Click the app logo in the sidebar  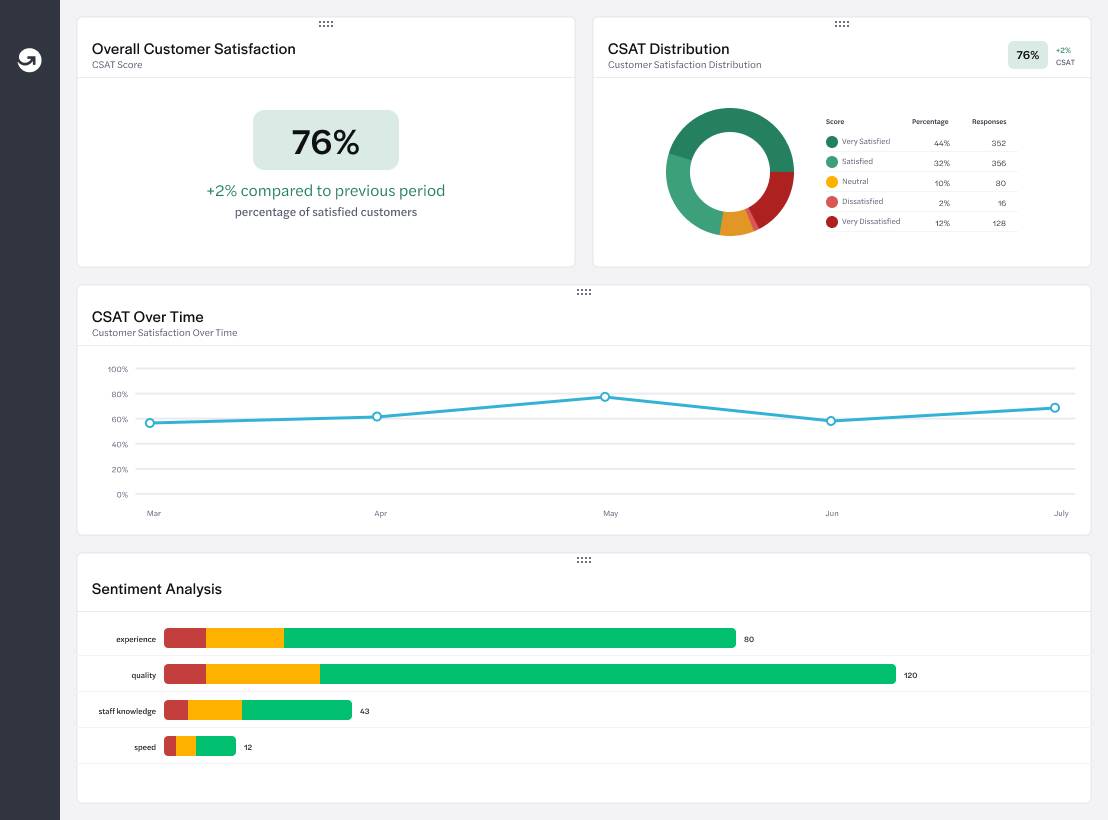pyautogui.click(x=30, y=60)
